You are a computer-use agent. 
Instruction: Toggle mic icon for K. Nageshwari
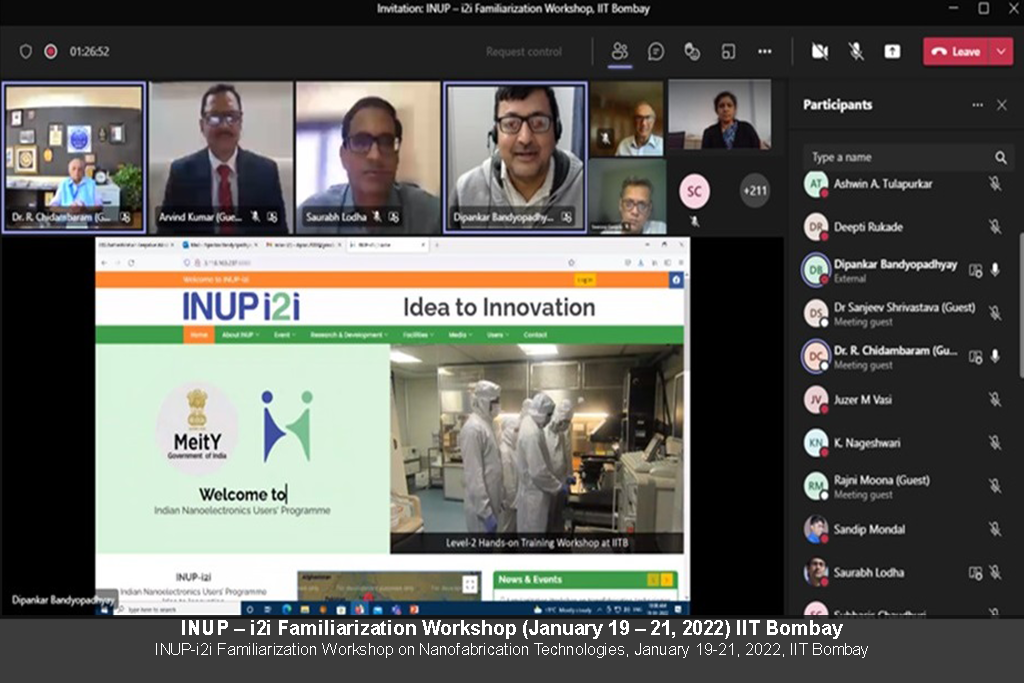tap(995, 443)
